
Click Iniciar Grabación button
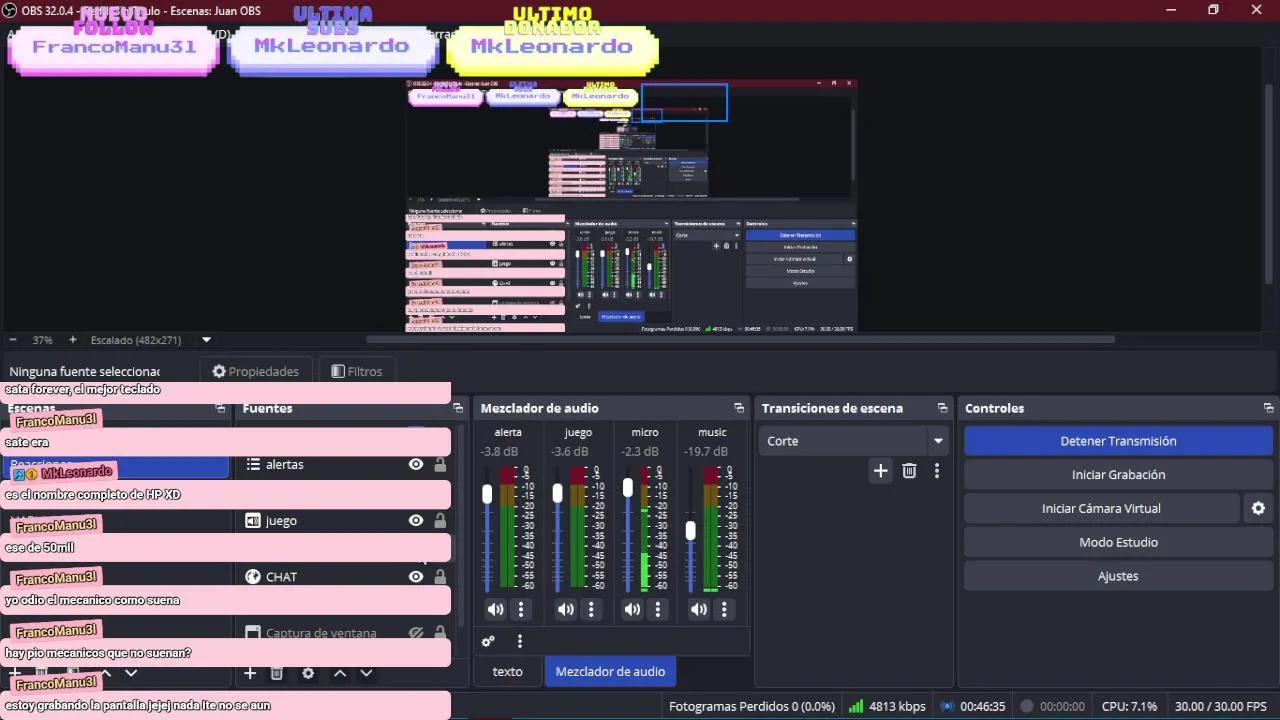(x=1118, y=475)
